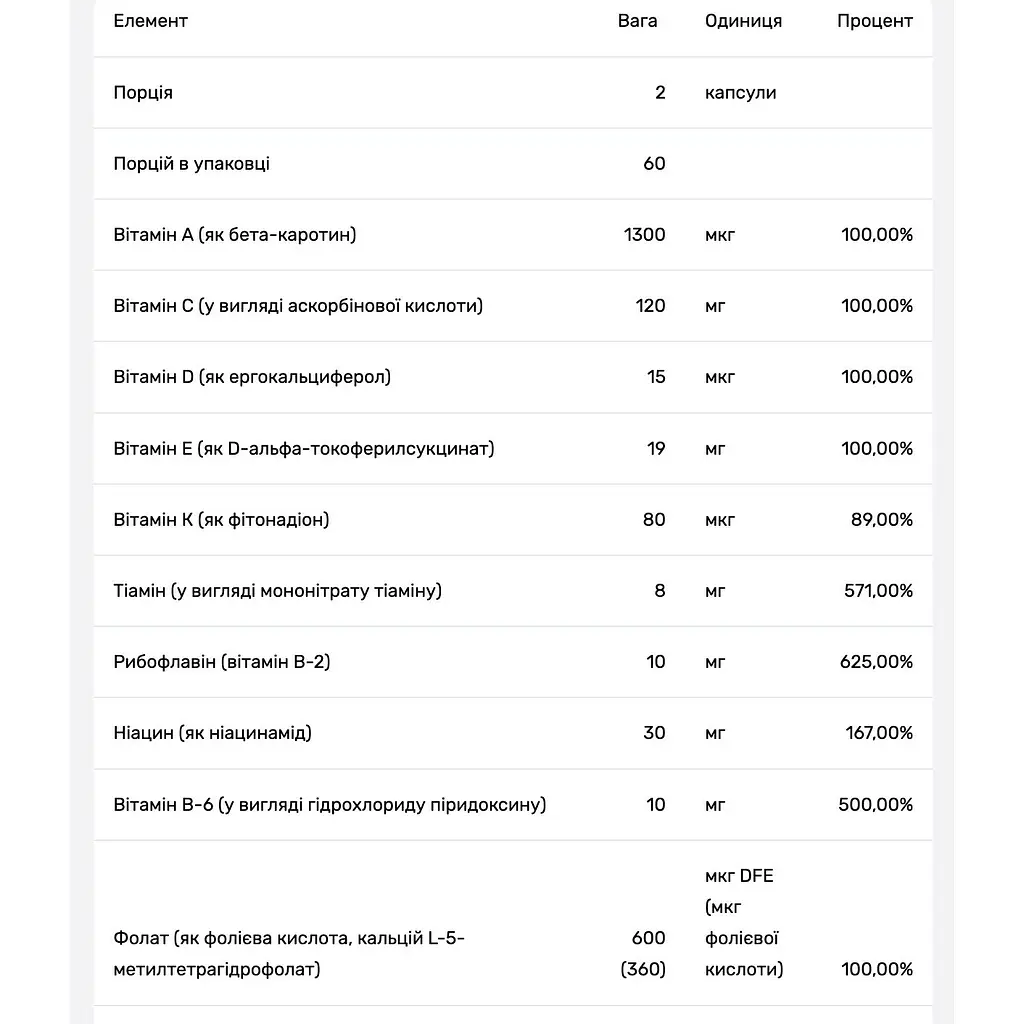Click the Вітамін B-6 гідрохлориду піридоксину row
Image resolution: width=1024 pixels, height=1024 pixels.
point(513,805)
